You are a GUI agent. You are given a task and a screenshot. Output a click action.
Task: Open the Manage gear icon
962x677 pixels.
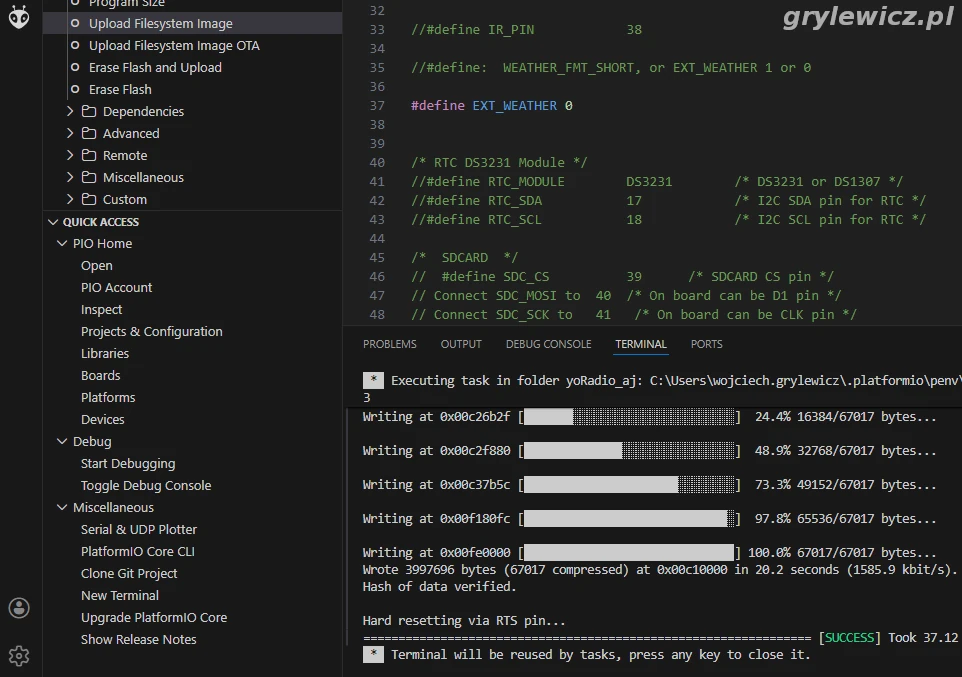click(19, 656)
